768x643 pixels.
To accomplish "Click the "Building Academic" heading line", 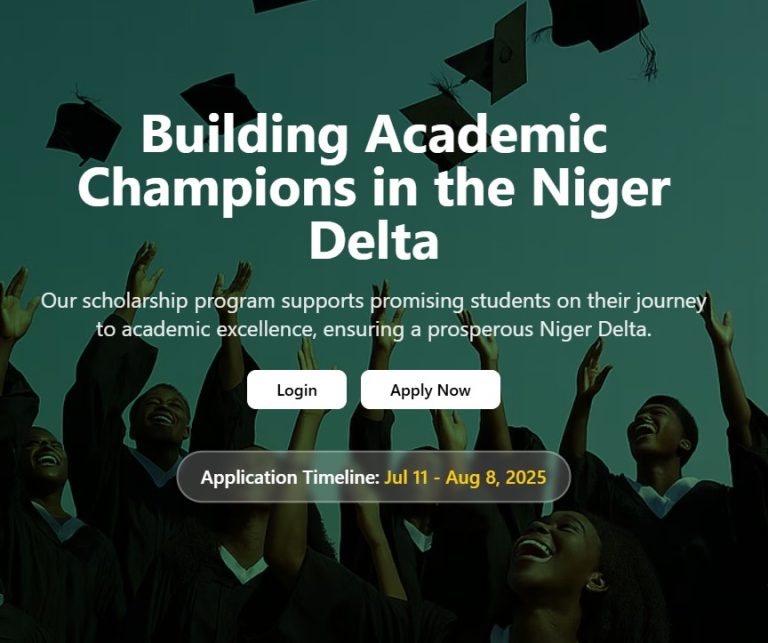I will pos(374,134).
